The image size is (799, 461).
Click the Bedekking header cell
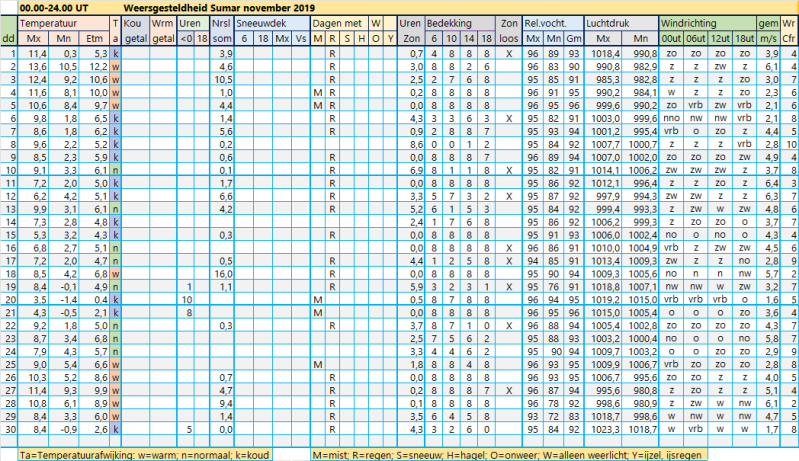[x=451, y=21]
